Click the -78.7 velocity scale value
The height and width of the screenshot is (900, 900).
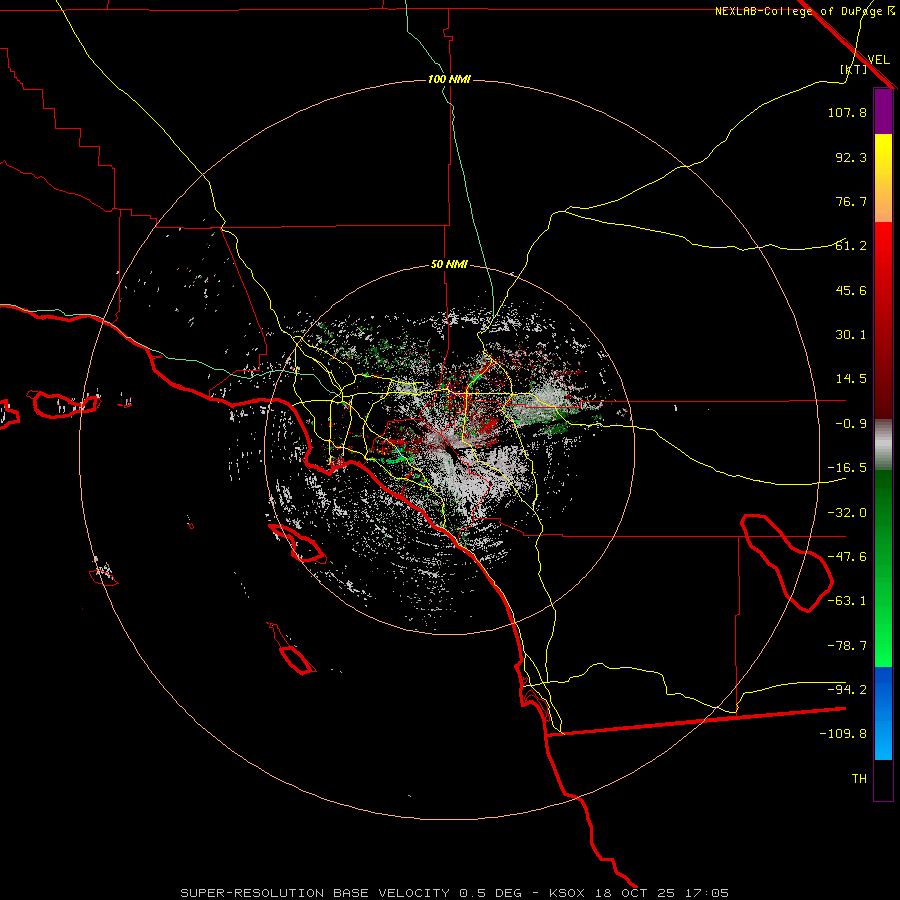[x=847, y=646]
